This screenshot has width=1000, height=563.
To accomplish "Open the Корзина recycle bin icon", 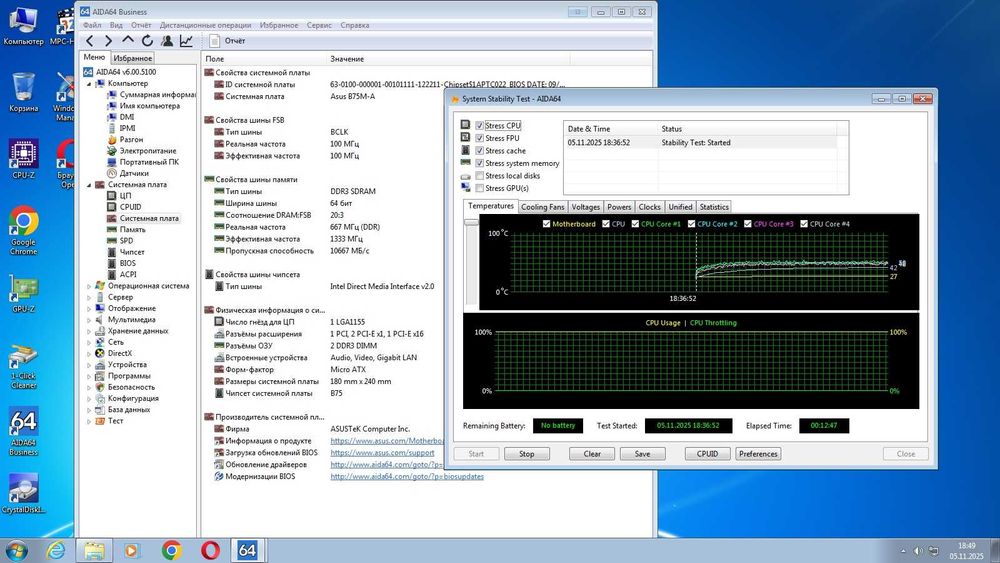I will click(x=23, y=92).
